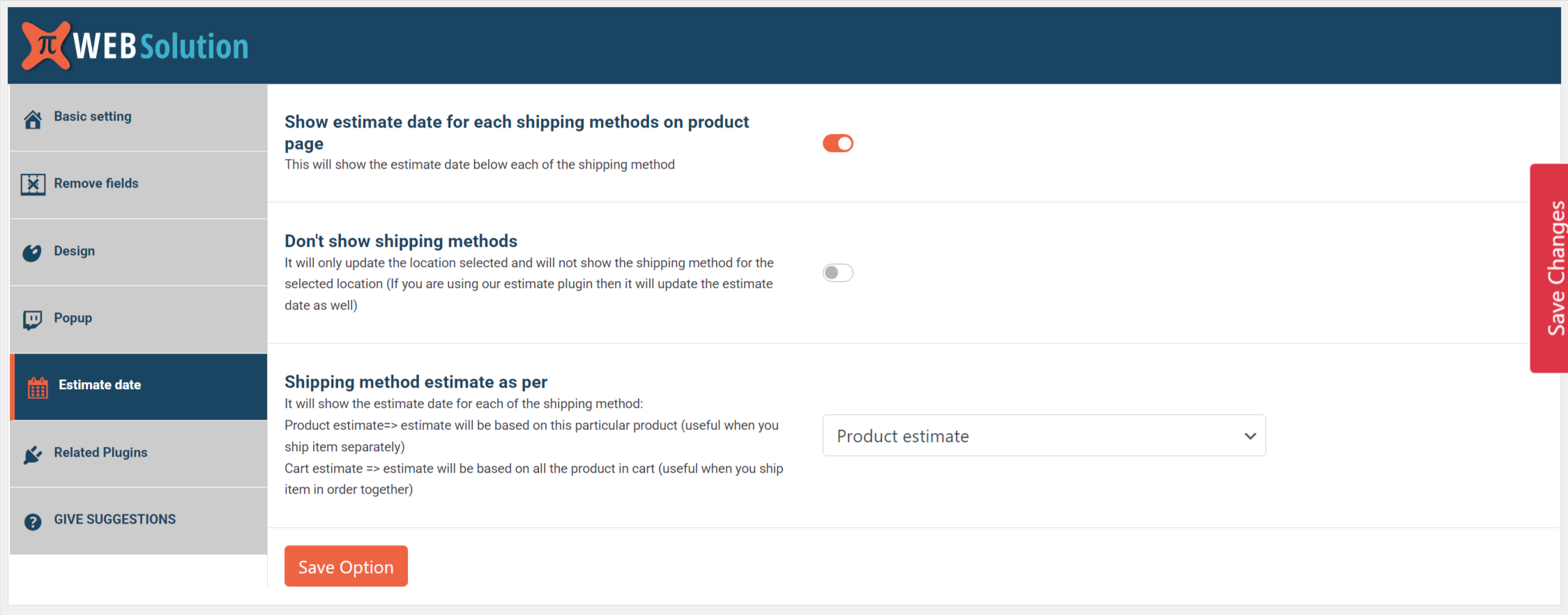Viewport: 1568px width, 615px height.
Task: Disable show estimate date on product page toggle
Action: (x=837, y=143)
